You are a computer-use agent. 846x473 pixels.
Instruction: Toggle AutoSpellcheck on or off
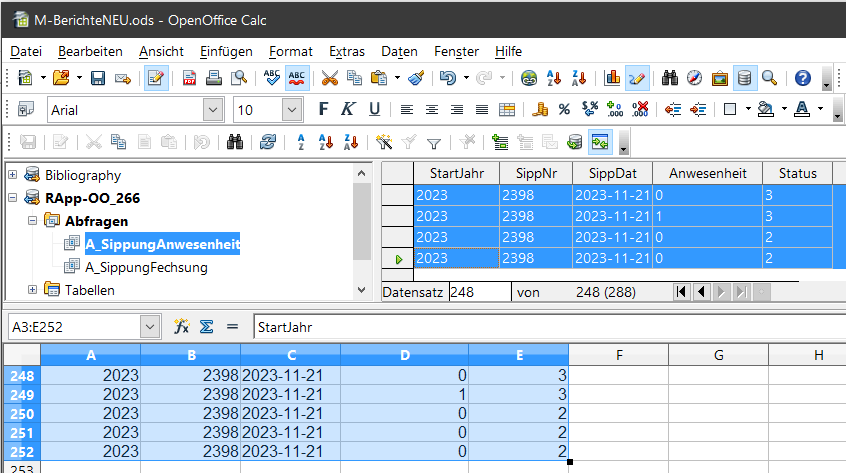(x=297, y=78)
